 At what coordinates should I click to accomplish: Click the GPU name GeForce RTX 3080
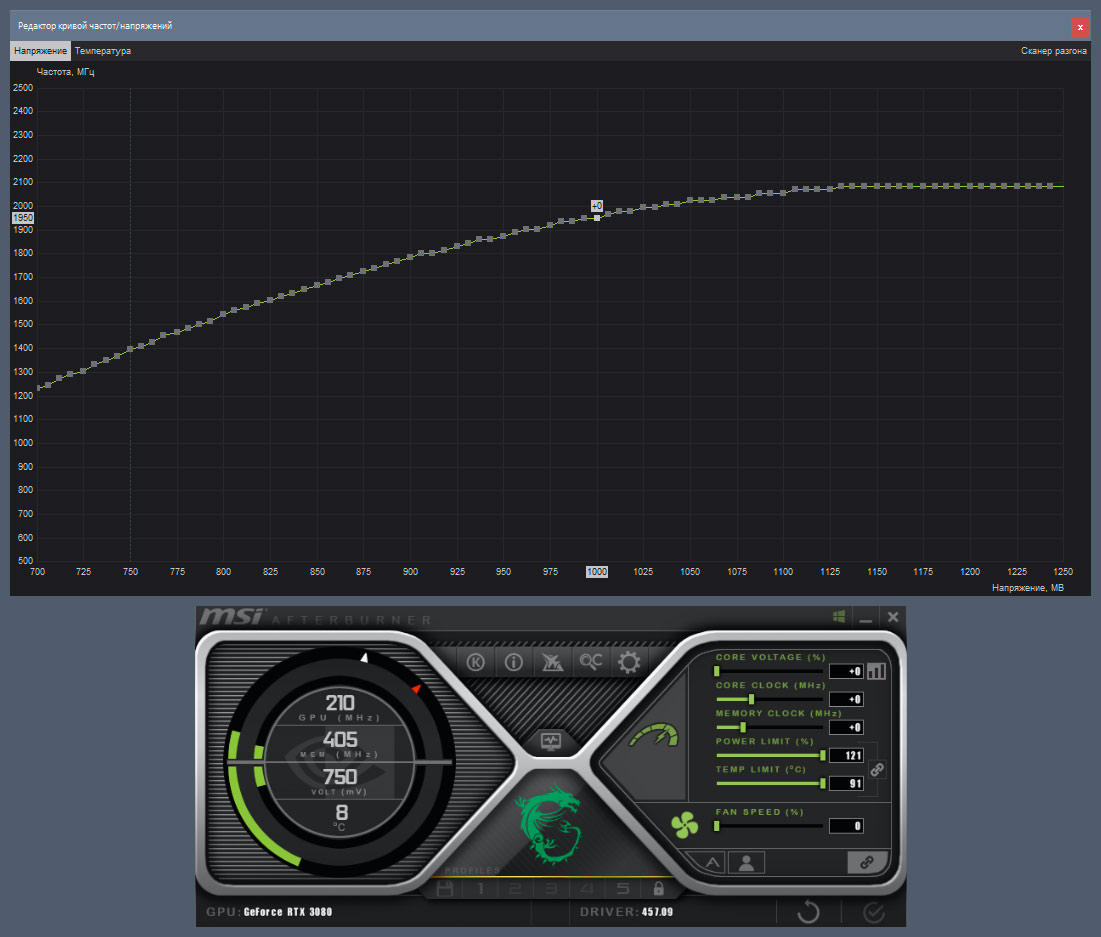288,912
